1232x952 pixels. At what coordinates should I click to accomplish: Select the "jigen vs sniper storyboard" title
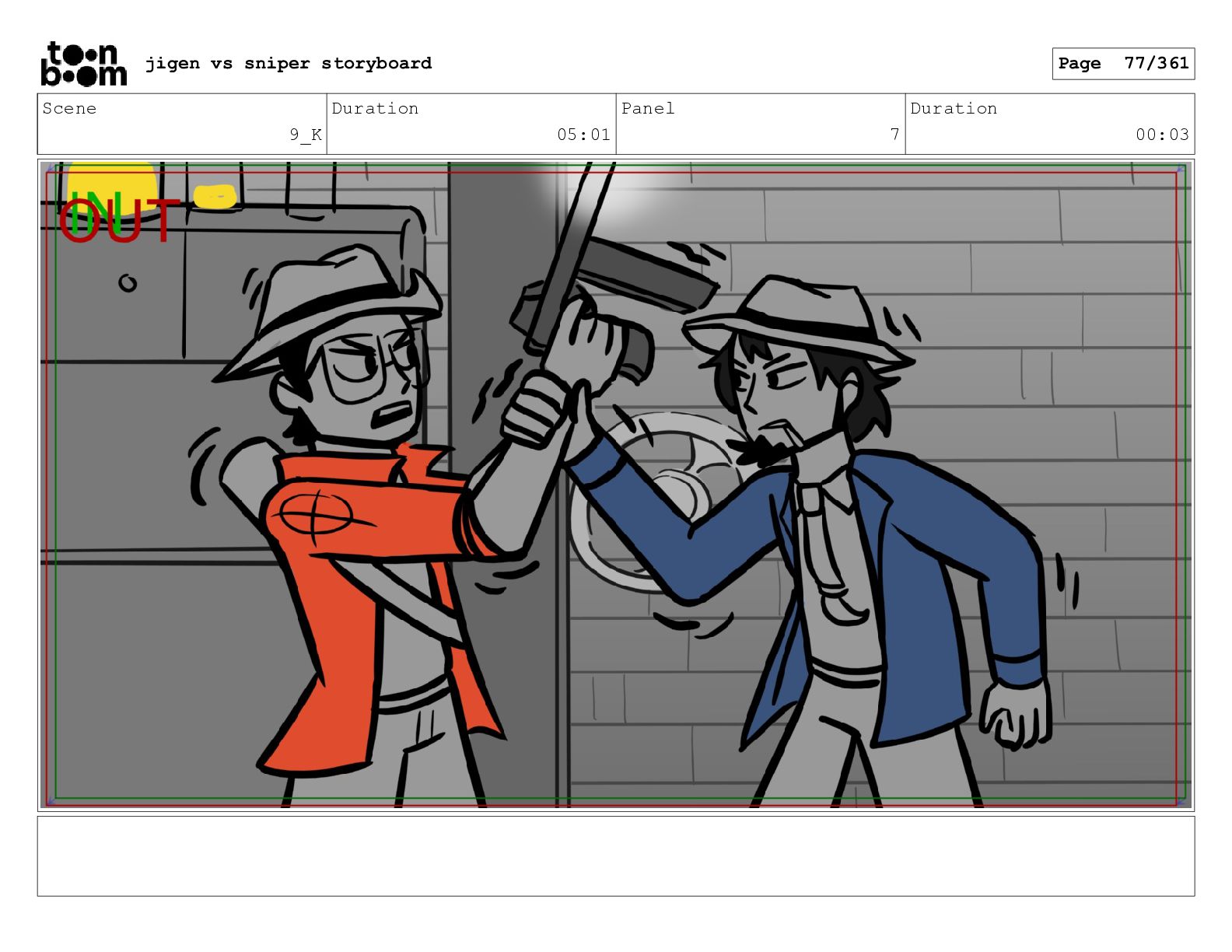click(289, 63)
